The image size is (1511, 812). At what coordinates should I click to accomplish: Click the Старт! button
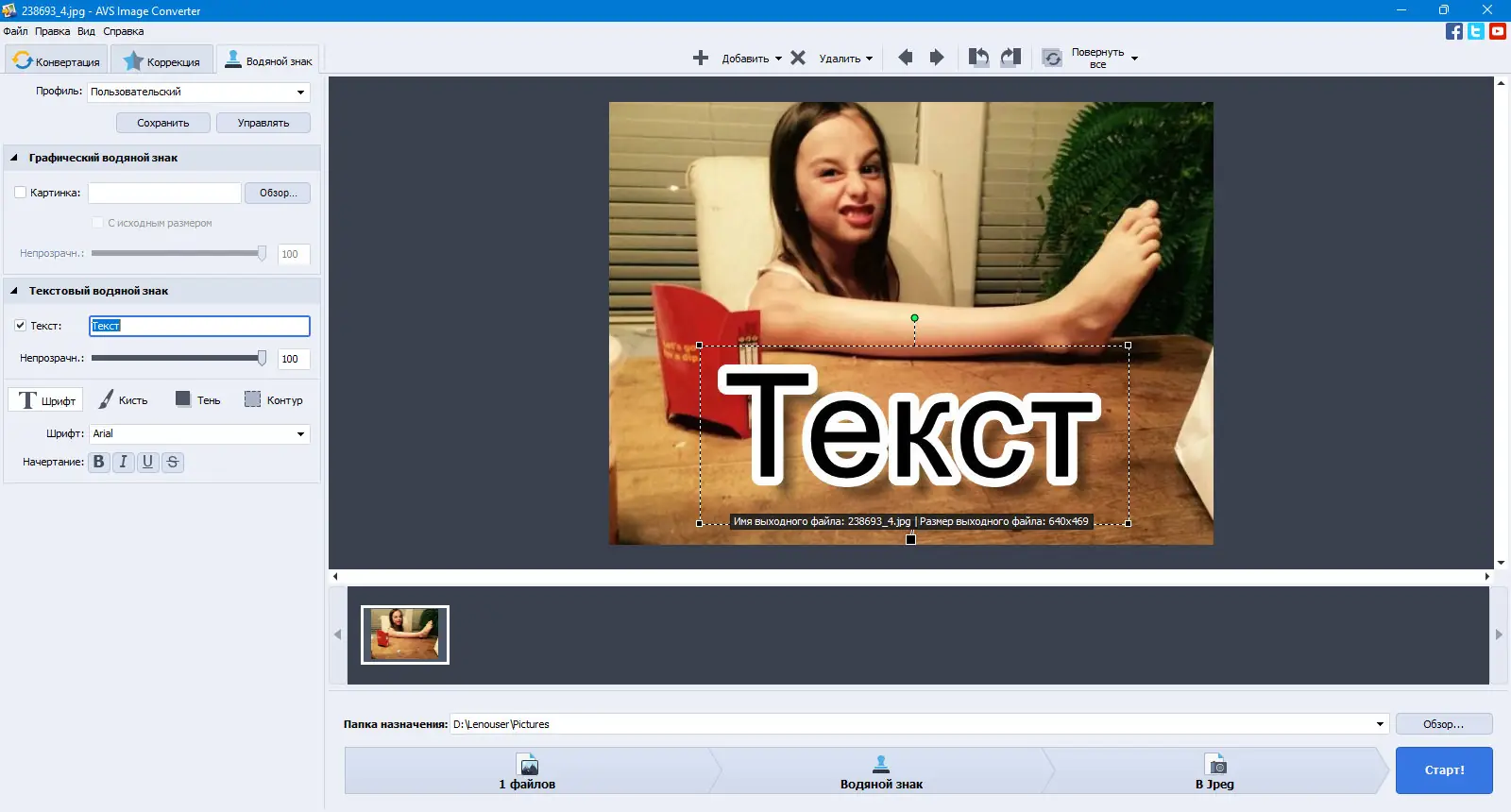(1444, 770)
